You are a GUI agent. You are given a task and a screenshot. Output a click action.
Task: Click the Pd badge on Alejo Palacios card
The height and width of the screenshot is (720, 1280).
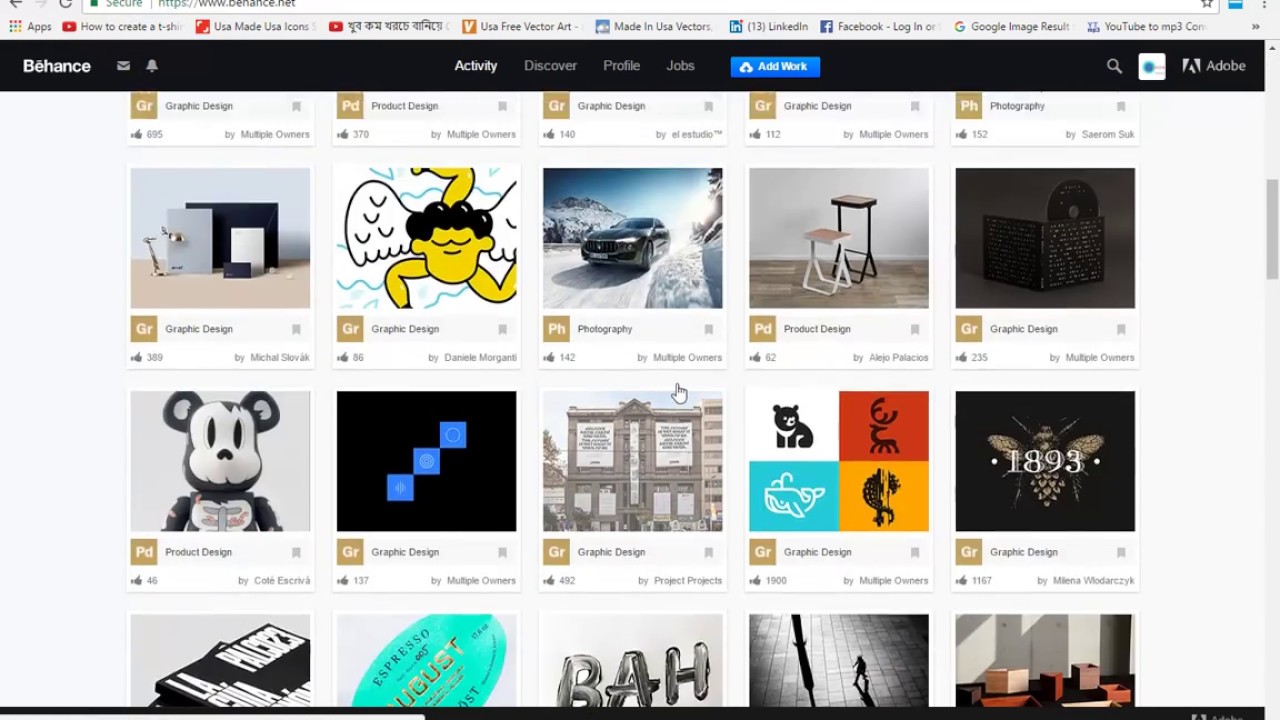point(762,329)
